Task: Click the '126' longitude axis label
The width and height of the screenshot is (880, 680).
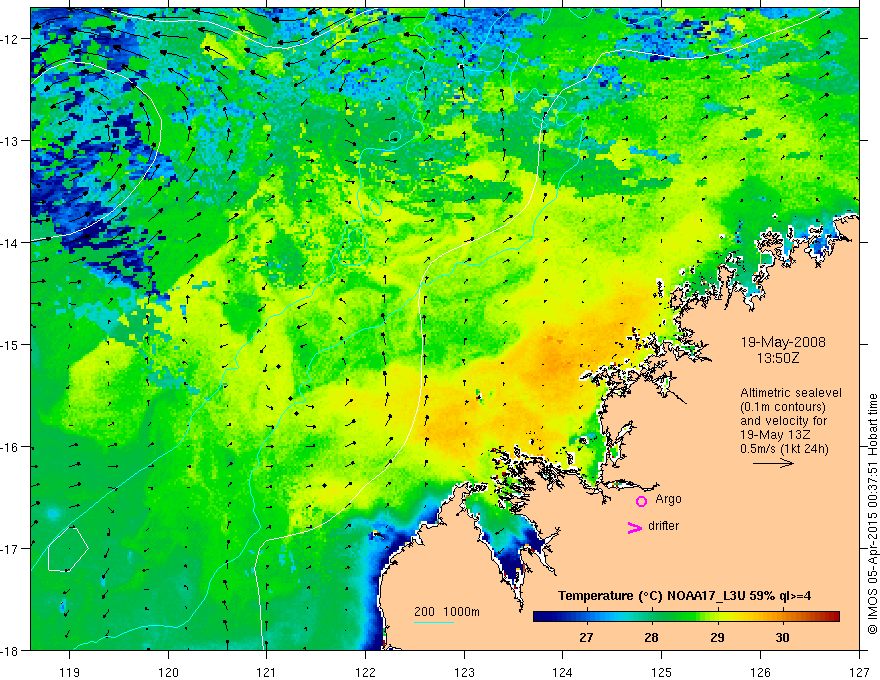Action: pyautogui.click(x=760, y=672)
